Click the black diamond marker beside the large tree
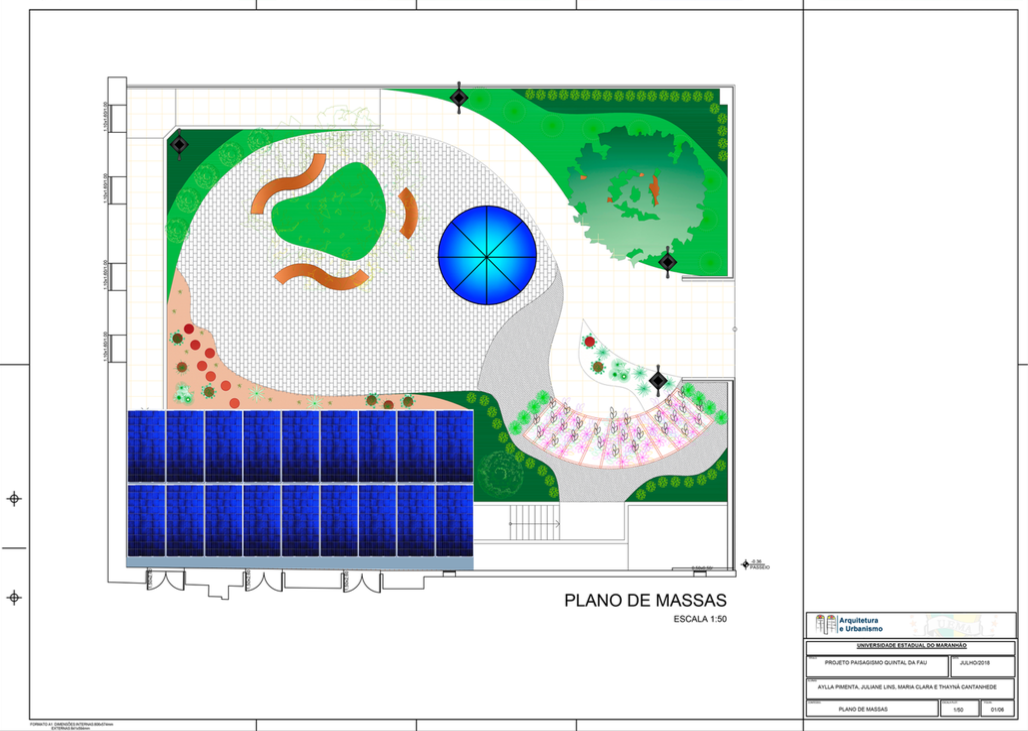Image resolution: width=1028 pixels, height=731 pixels. pos(667,262)
